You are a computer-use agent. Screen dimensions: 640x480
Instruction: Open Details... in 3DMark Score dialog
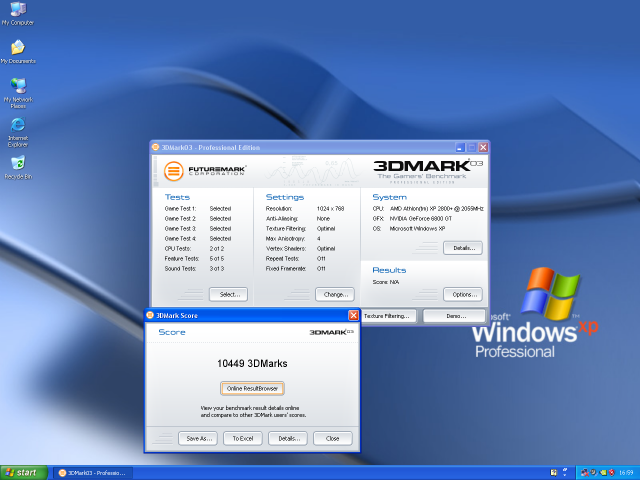coord(288,438)
